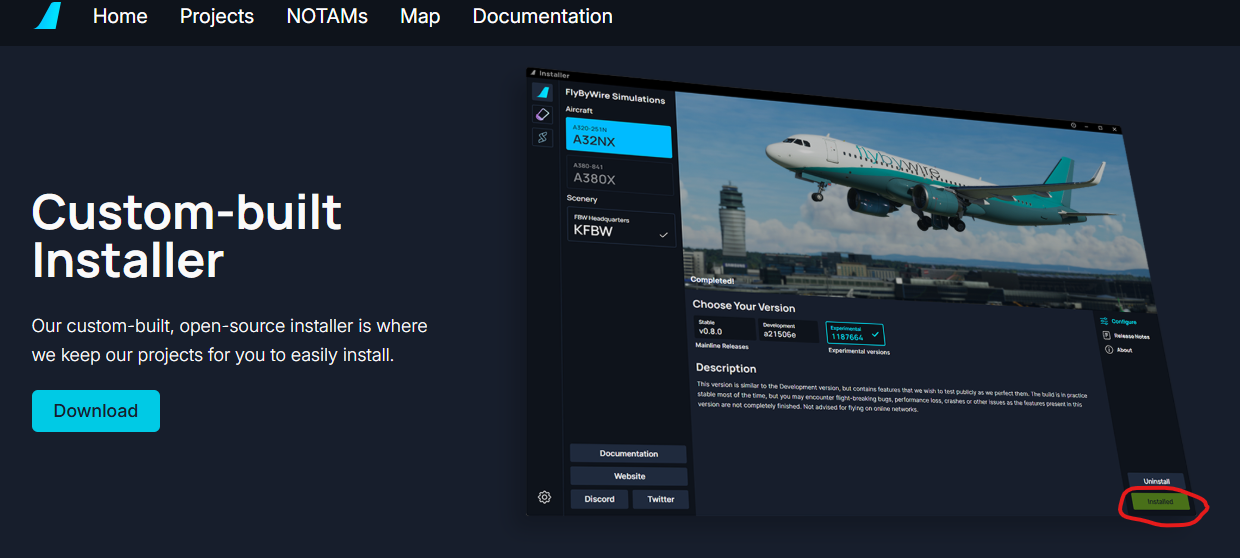This screenshot has width=1240, height=558.
Task: Choose the Development a21506e version
Action: coord(787,331)
